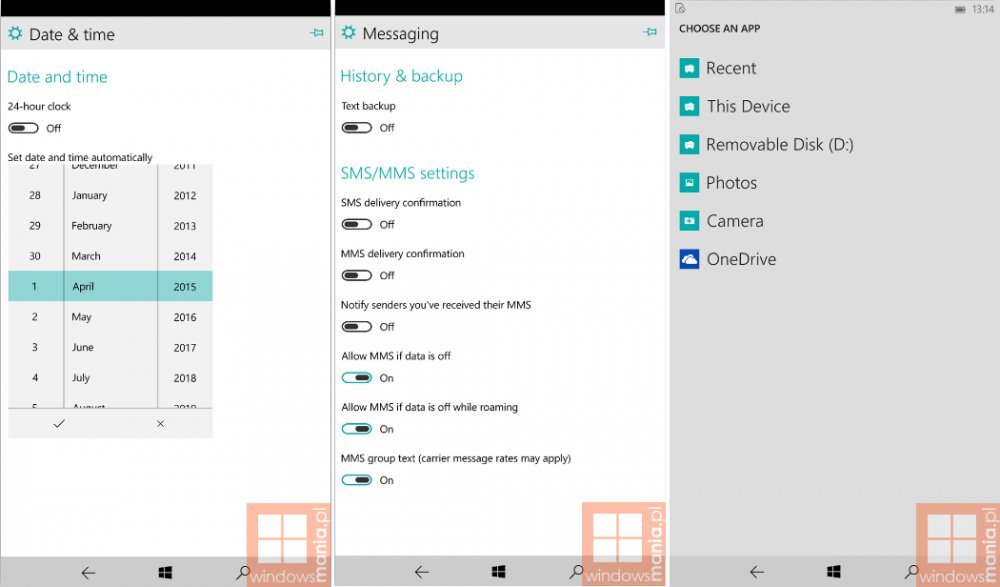The width and height of the screenshot is (1000, 587).
Task: Turn off Allow MMS if data is off
Action: (356, 377)
